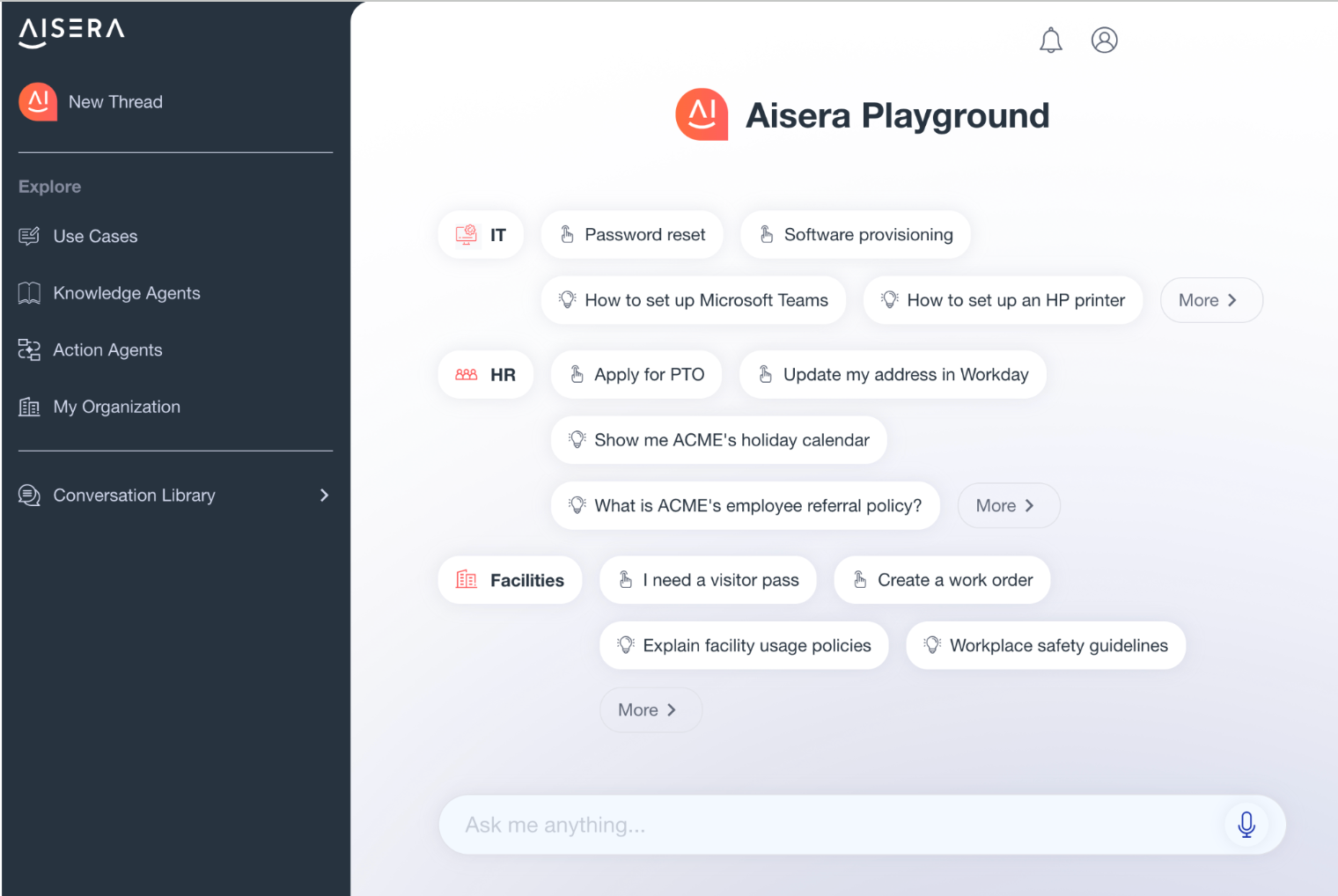Click the Aisera logo in the sidebar
This screenshot has height=896, width=1338.
click(71, 32)
